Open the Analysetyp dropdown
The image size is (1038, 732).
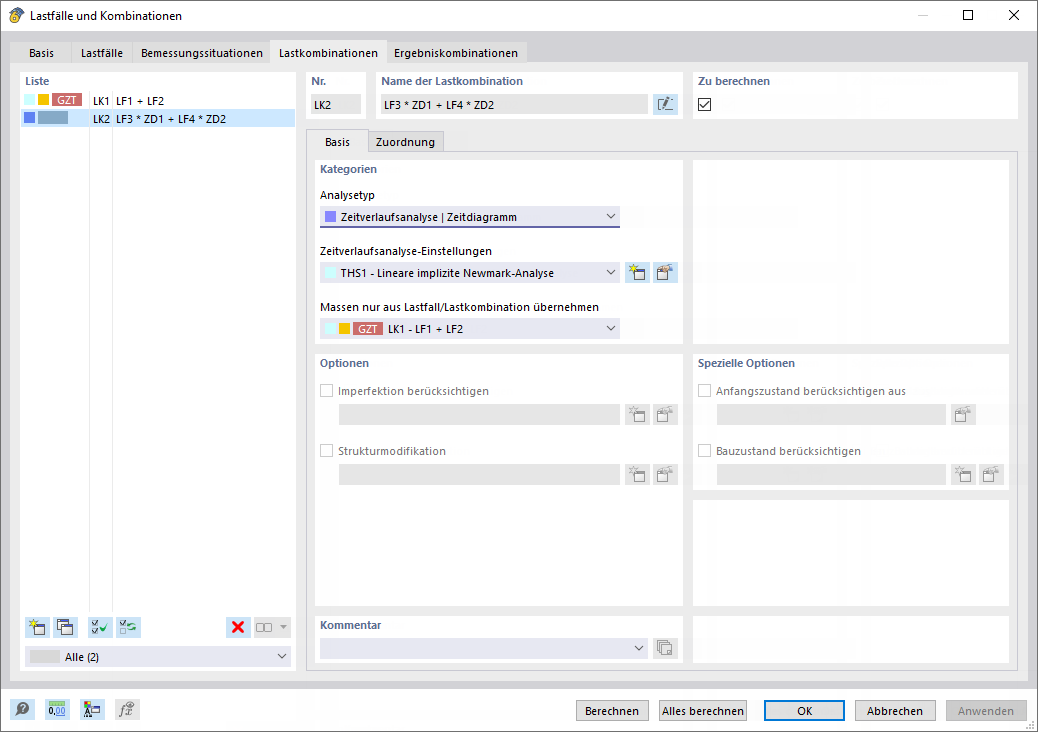click(469, 216)
